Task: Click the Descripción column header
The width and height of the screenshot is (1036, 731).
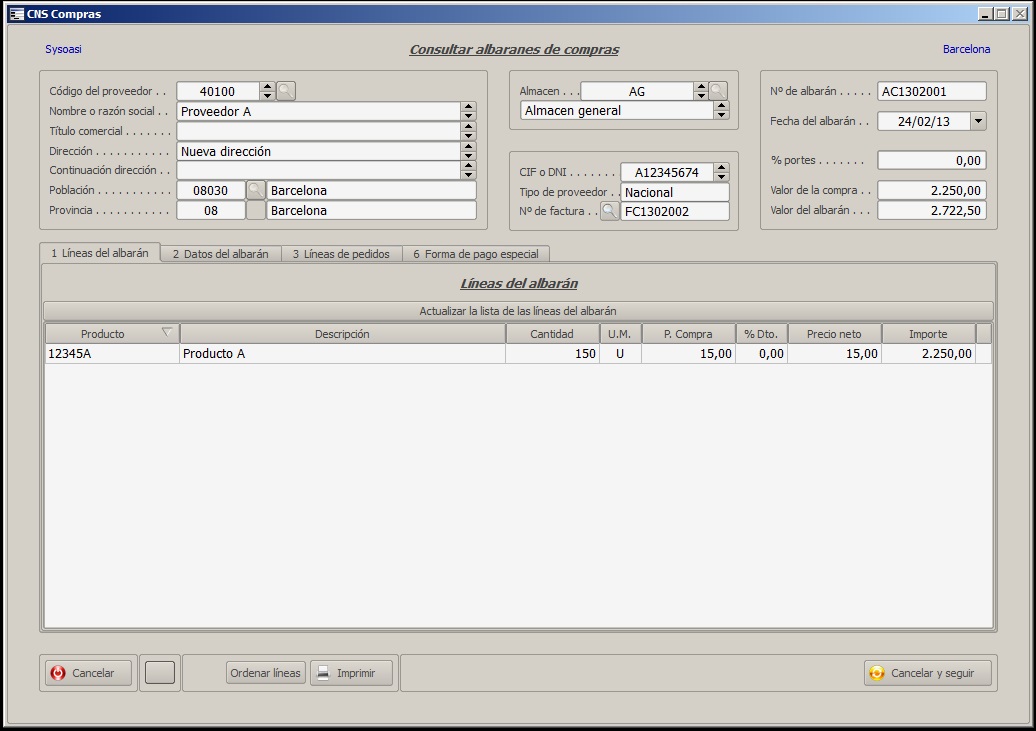Action: pos(342,334)
